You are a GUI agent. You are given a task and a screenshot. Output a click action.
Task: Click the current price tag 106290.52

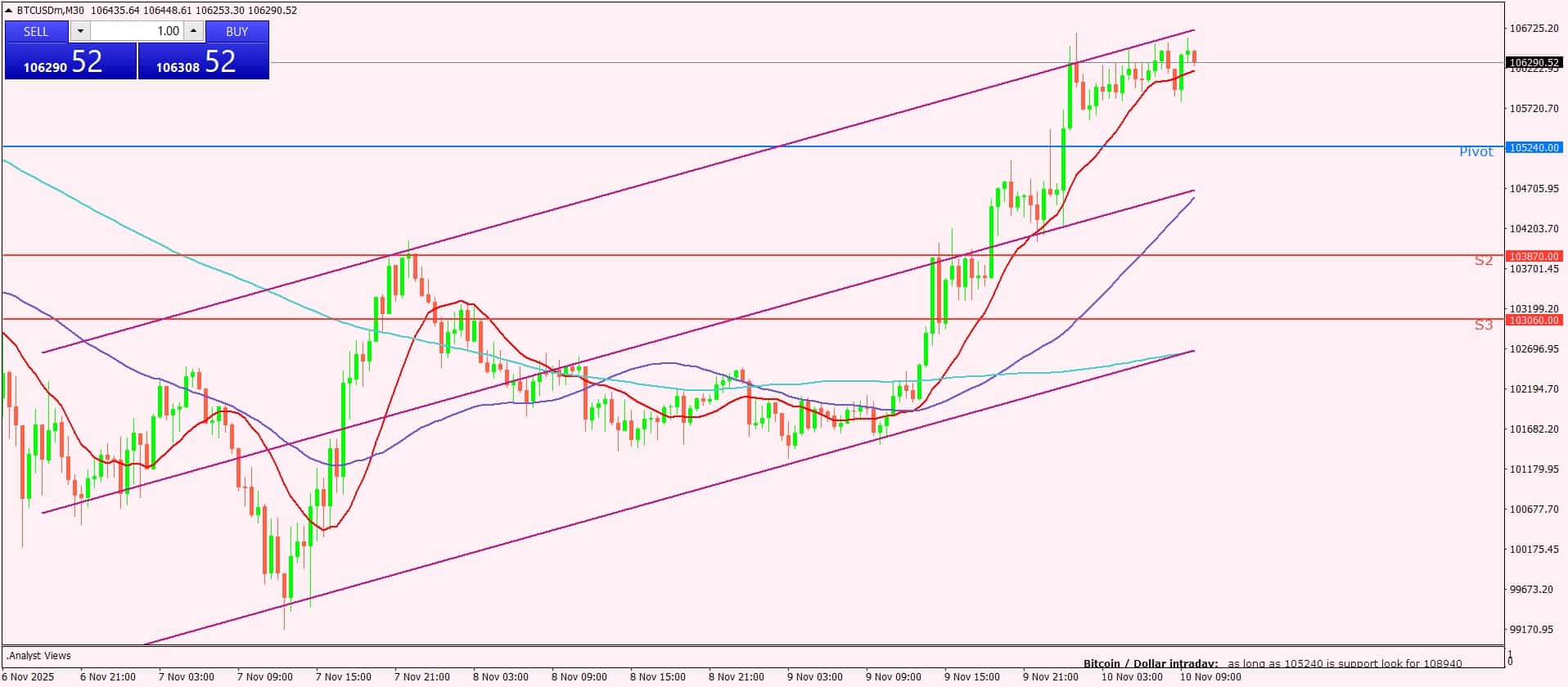click(x=1534, y=63)
